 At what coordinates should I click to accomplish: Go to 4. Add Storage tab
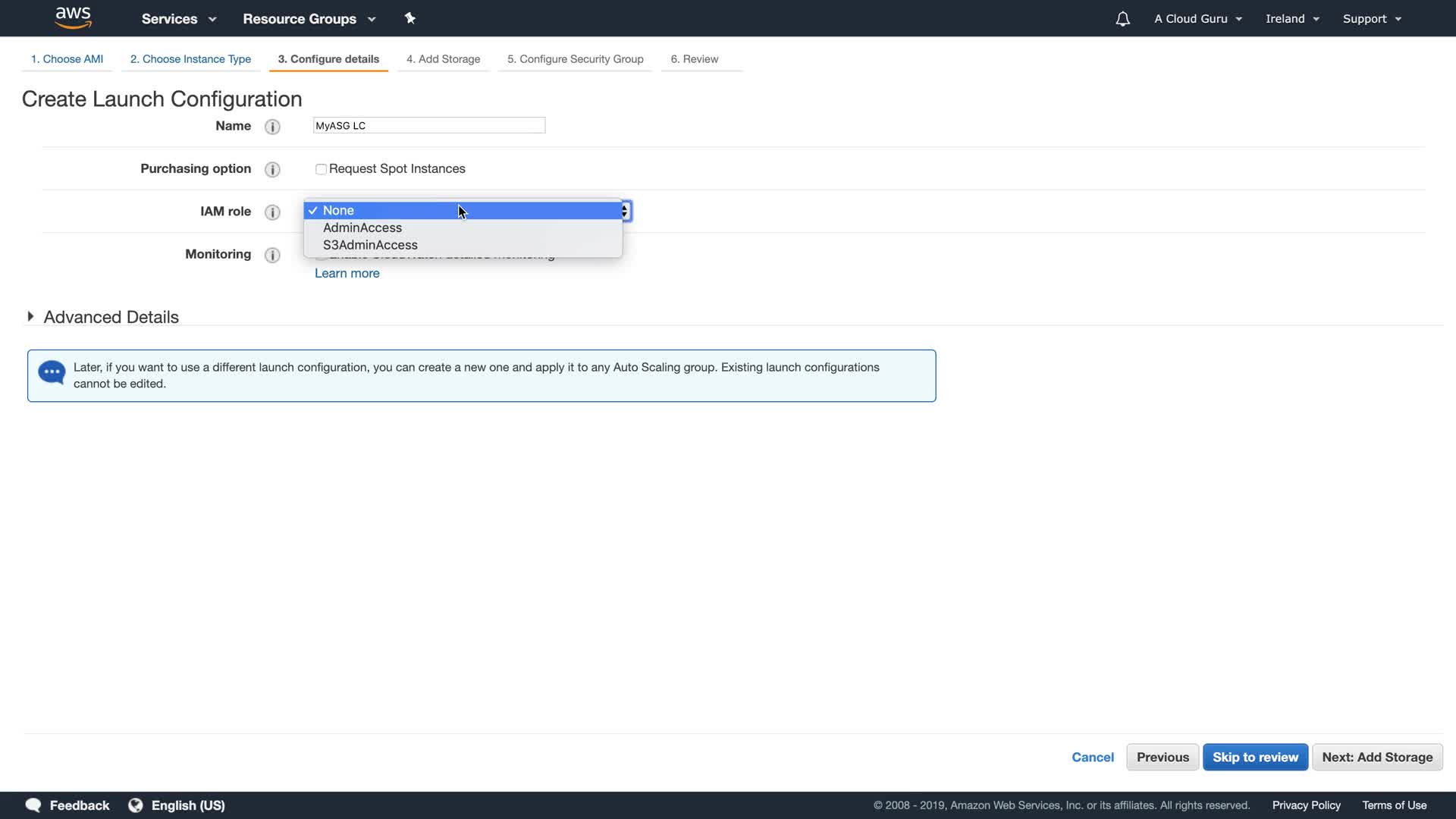click(x=443, y=59)
